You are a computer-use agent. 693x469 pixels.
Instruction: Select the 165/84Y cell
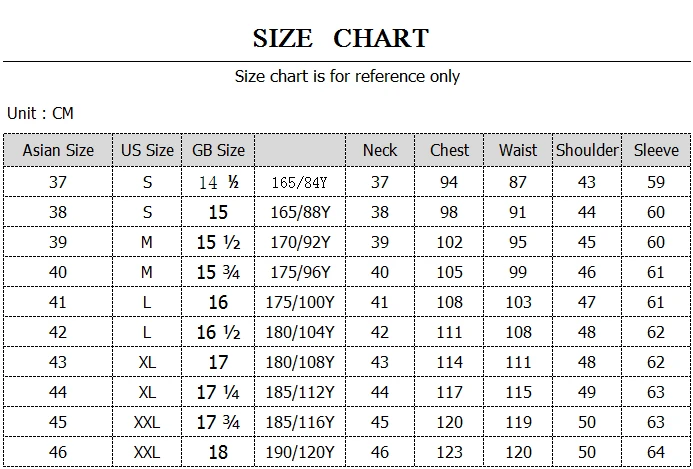click(x=300, y=182)
